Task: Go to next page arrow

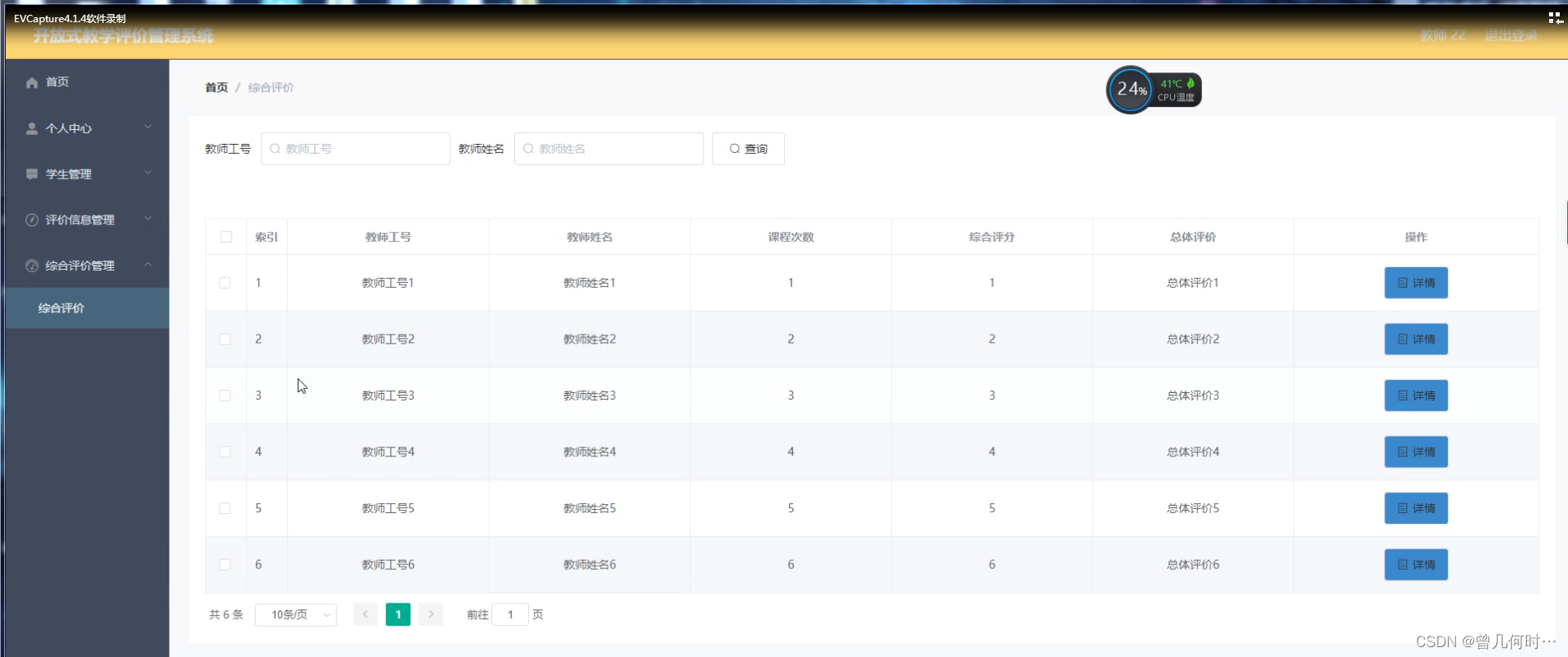Action: click(431, 614)
